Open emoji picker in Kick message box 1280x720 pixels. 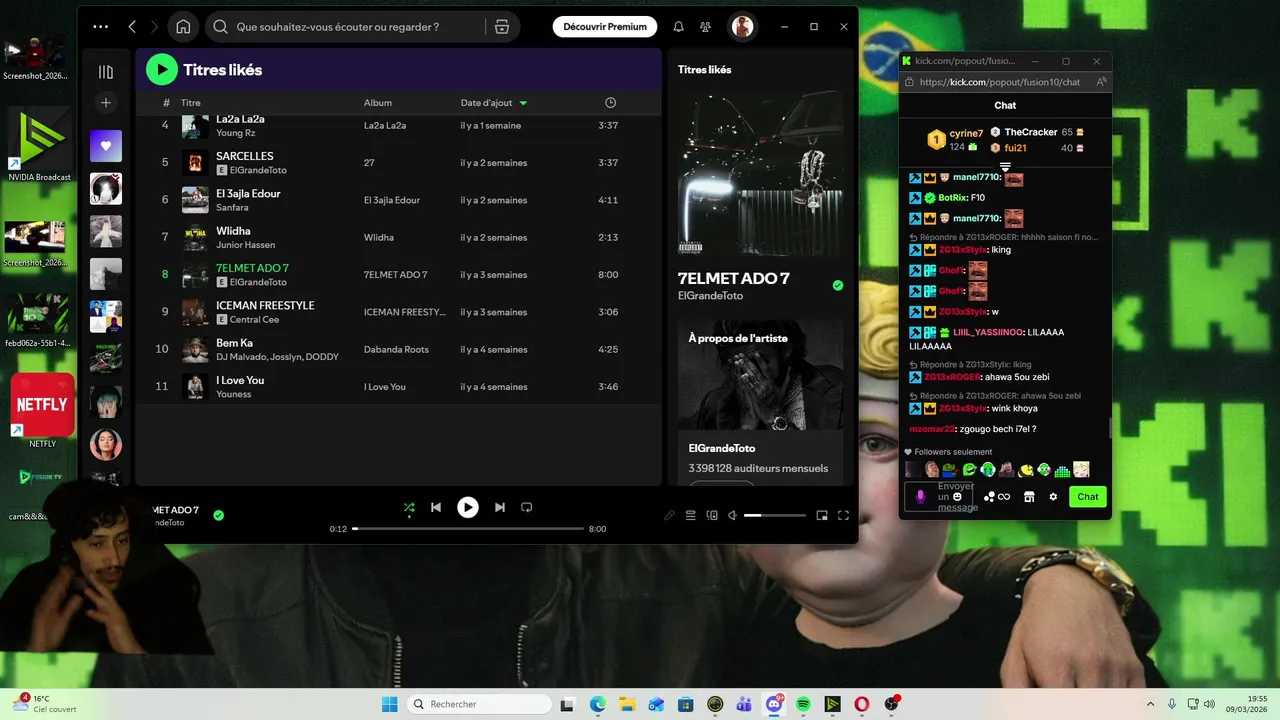tap(957, 497)
